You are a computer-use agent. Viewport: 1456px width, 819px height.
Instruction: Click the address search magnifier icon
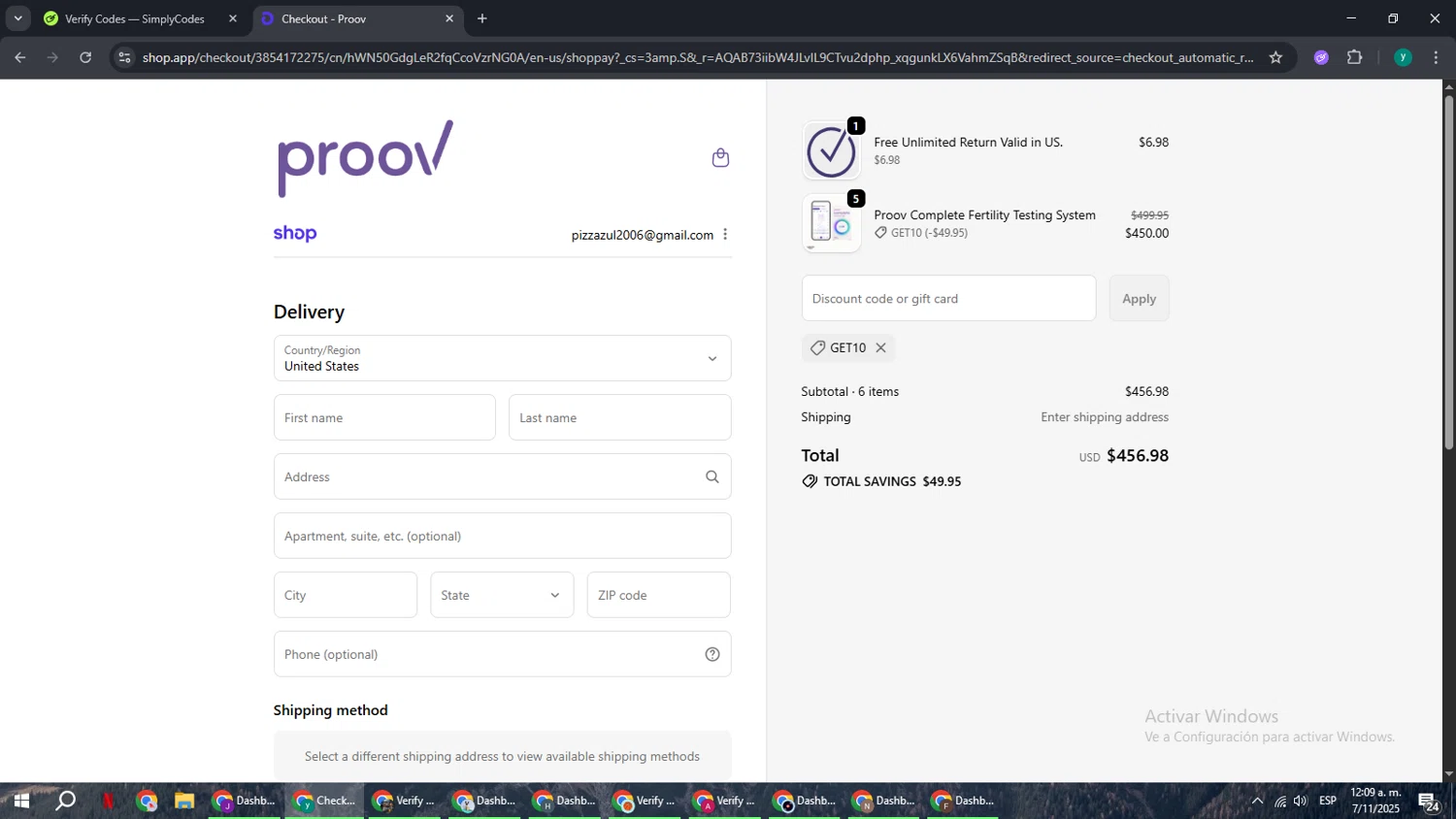point(712,476)
